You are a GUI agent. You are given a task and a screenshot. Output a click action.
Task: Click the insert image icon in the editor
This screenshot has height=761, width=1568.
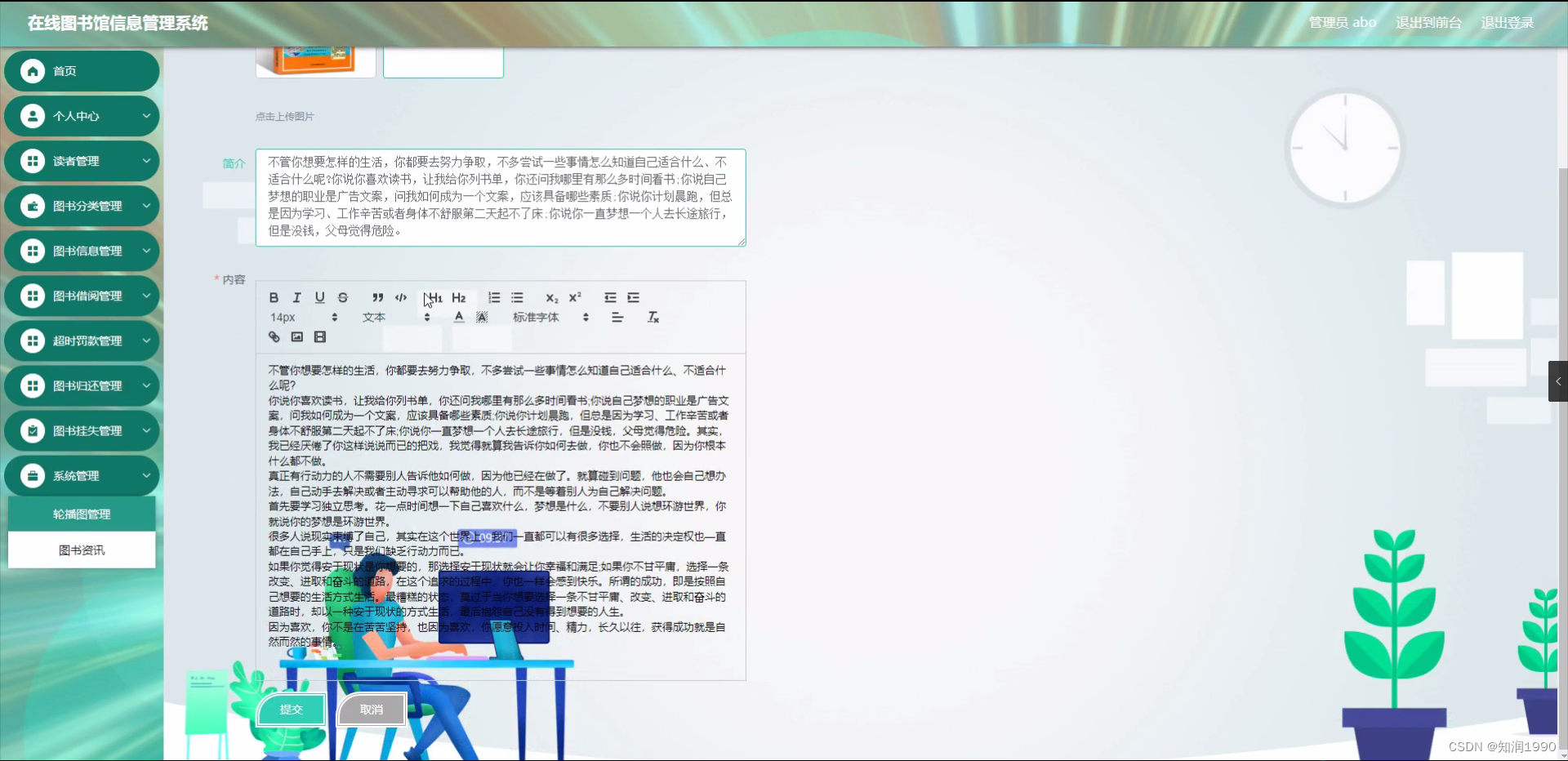click(x=297, y=336)
